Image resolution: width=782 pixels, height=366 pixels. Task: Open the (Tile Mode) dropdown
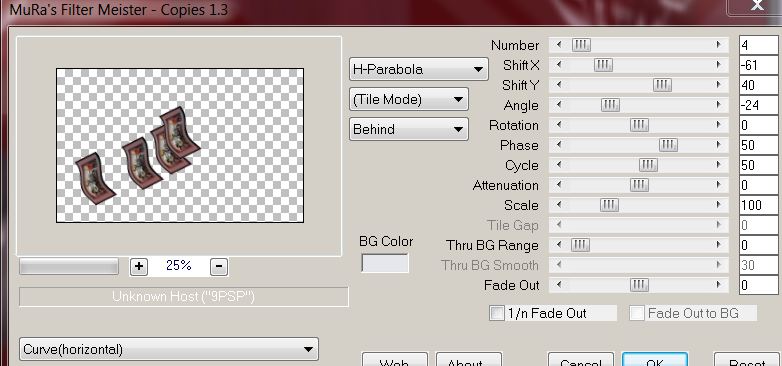click(x=408, y=99)
